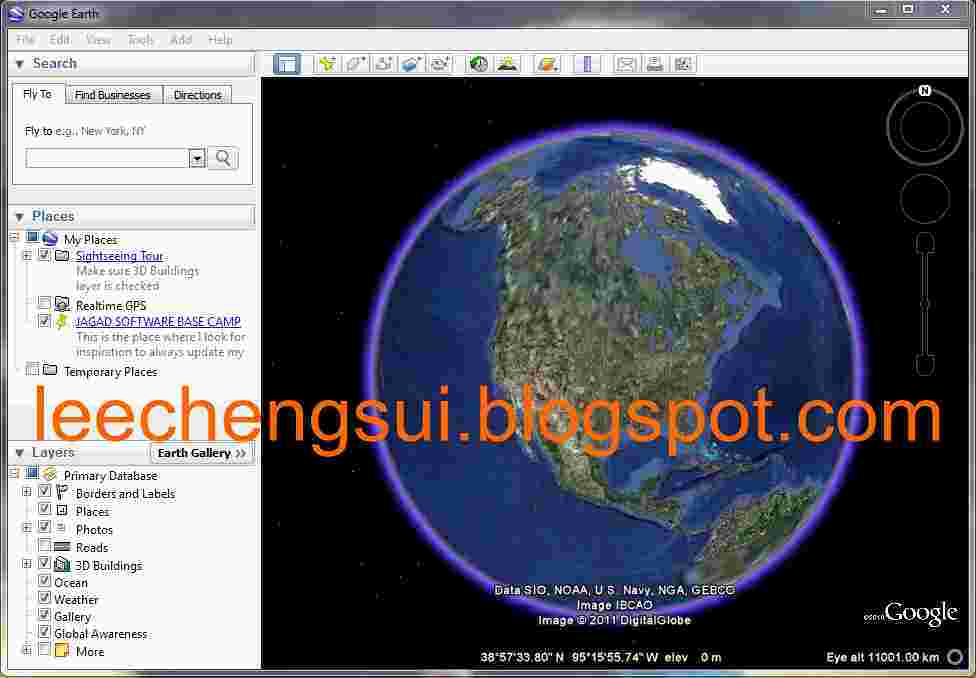Image resolution: width=976 pixels, height=678 pixels.
Task: Click the Earth Gallery button
Action: [x=202, y=453]
